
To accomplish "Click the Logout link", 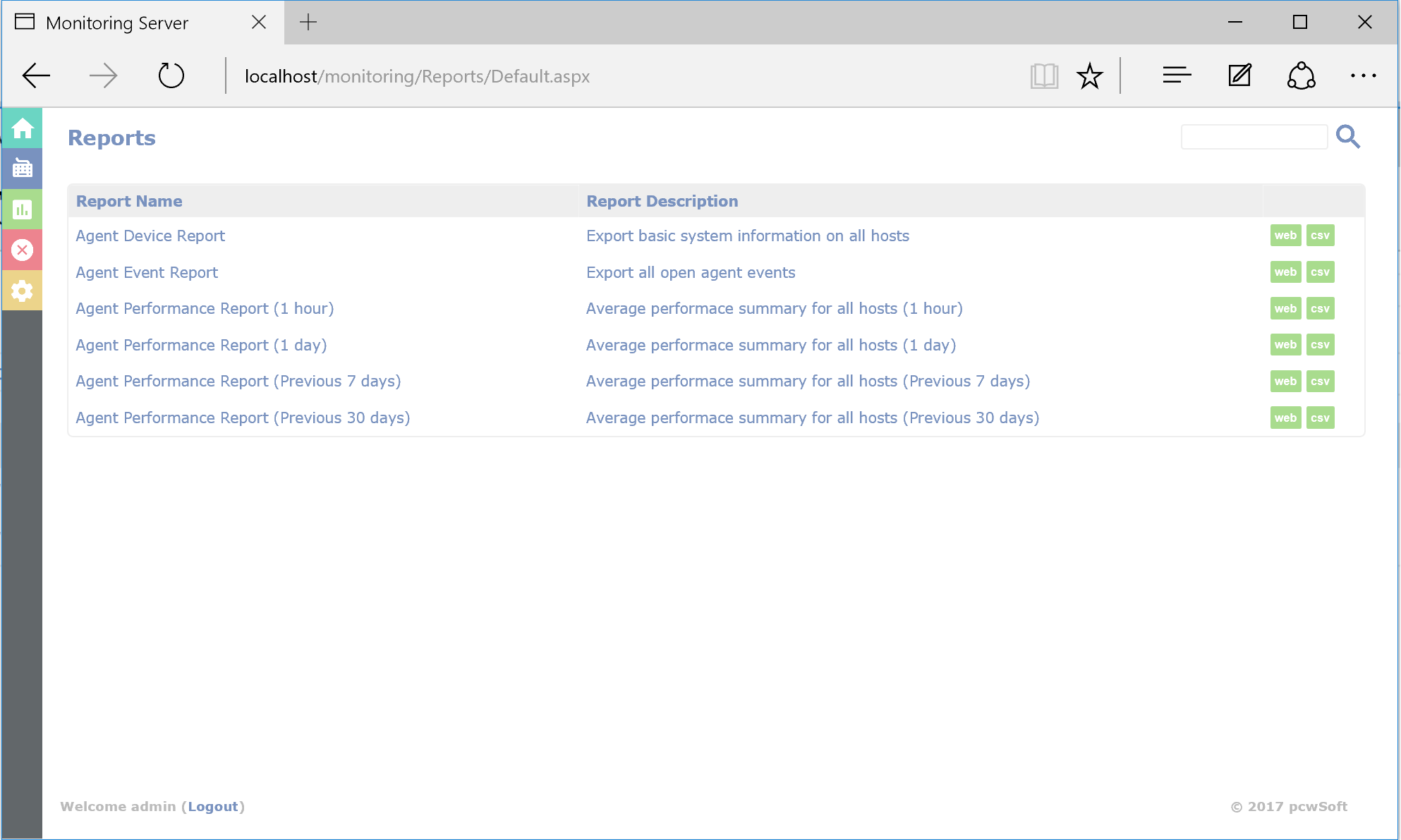I will tap(212, 806).
